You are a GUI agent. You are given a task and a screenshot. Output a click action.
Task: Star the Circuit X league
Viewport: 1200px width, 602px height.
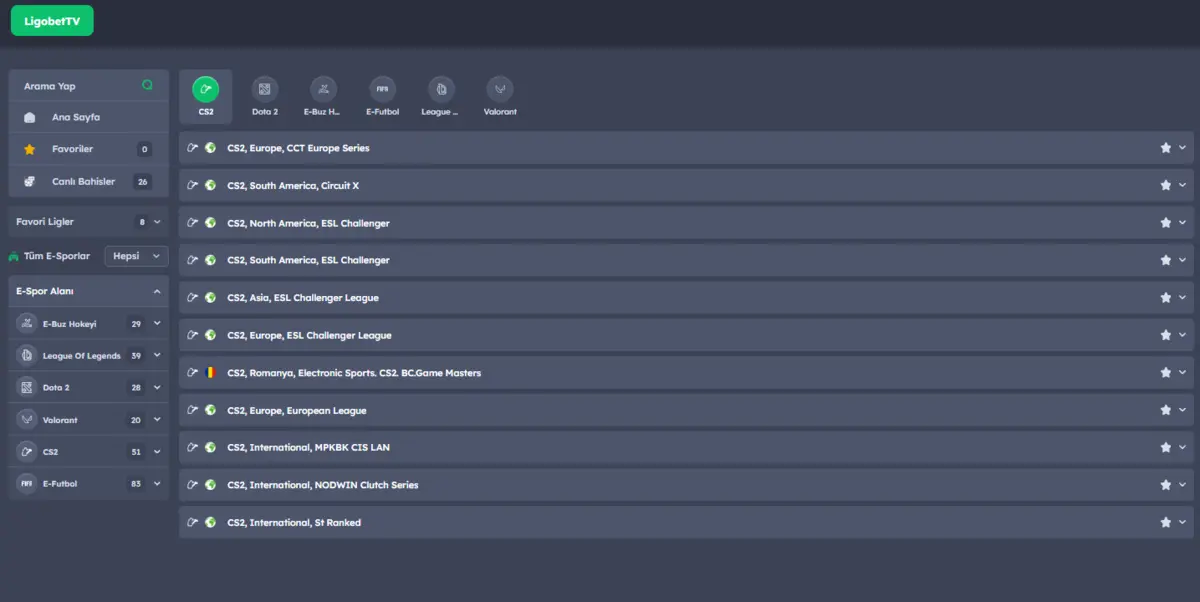(1166, 185)
